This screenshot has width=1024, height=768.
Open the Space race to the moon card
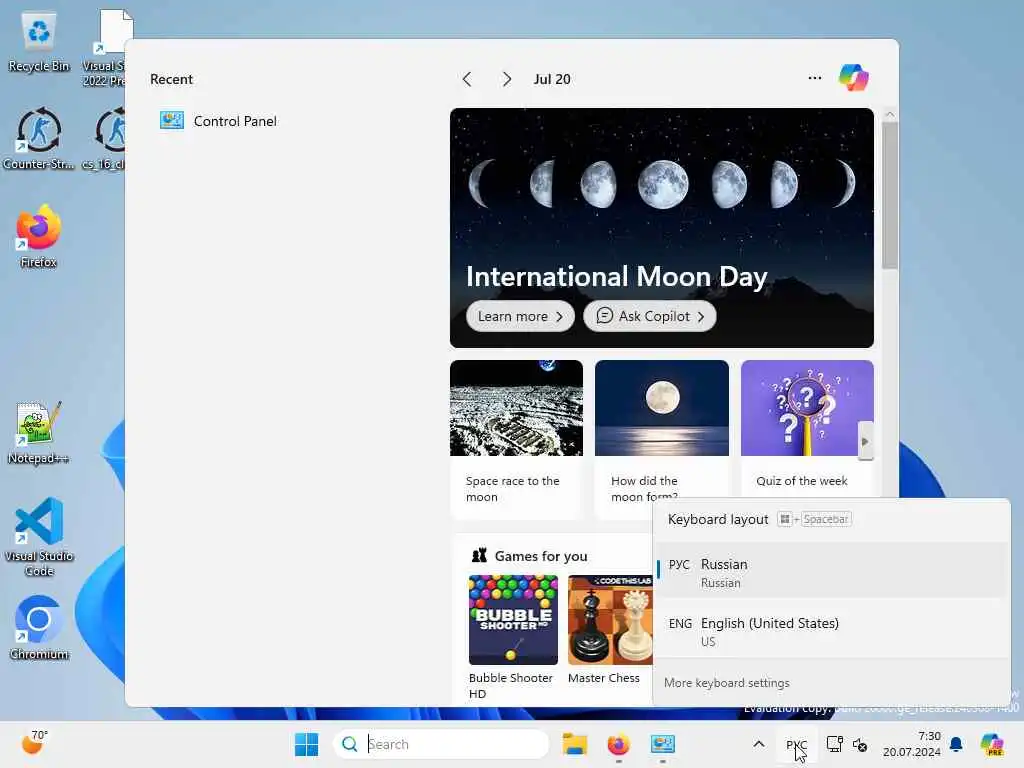tap(516, 438)
